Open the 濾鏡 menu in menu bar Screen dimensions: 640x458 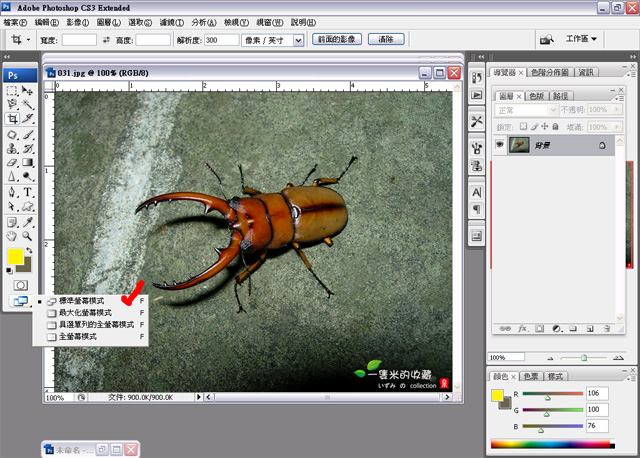pos(170,21)
